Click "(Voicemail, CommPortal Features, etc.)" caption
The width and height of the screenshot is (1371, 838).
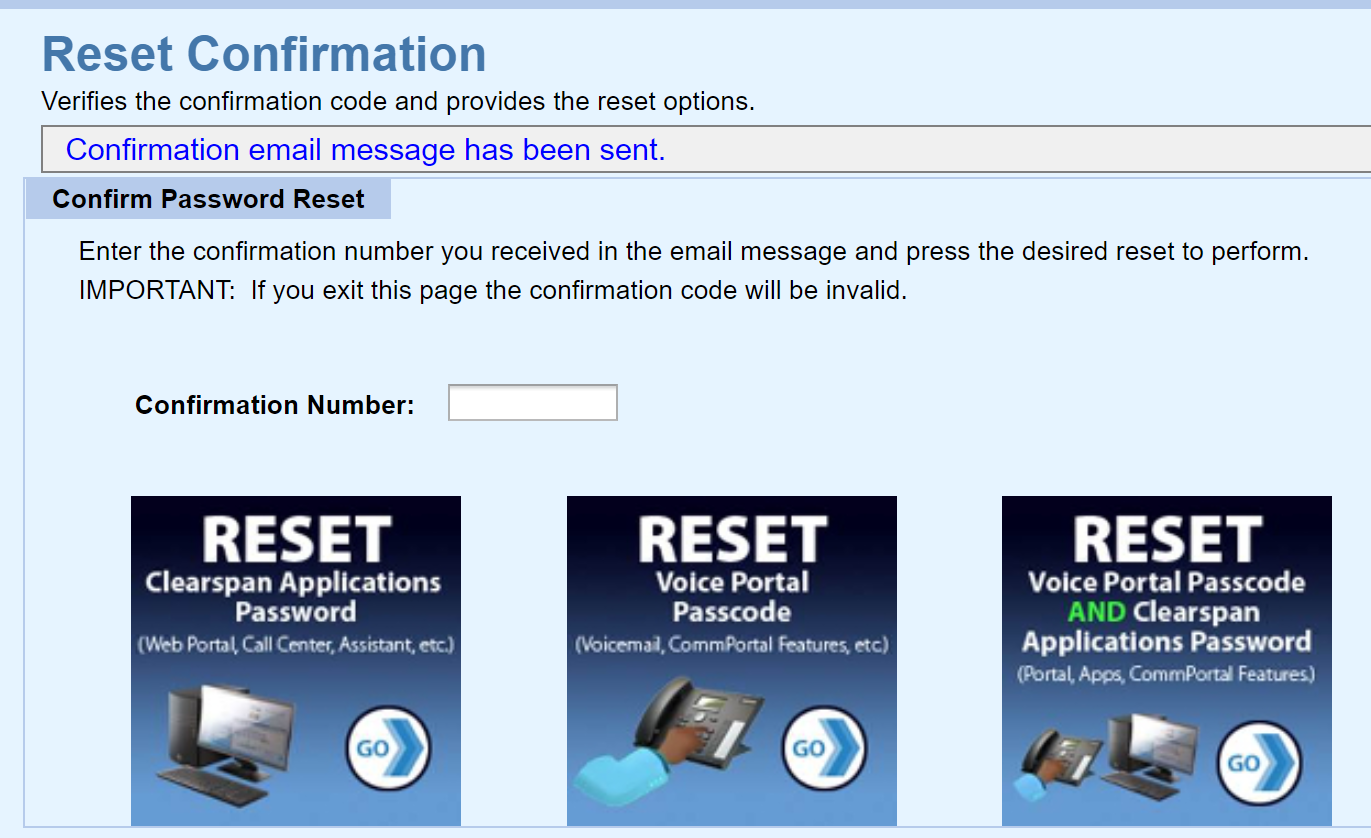732,645
